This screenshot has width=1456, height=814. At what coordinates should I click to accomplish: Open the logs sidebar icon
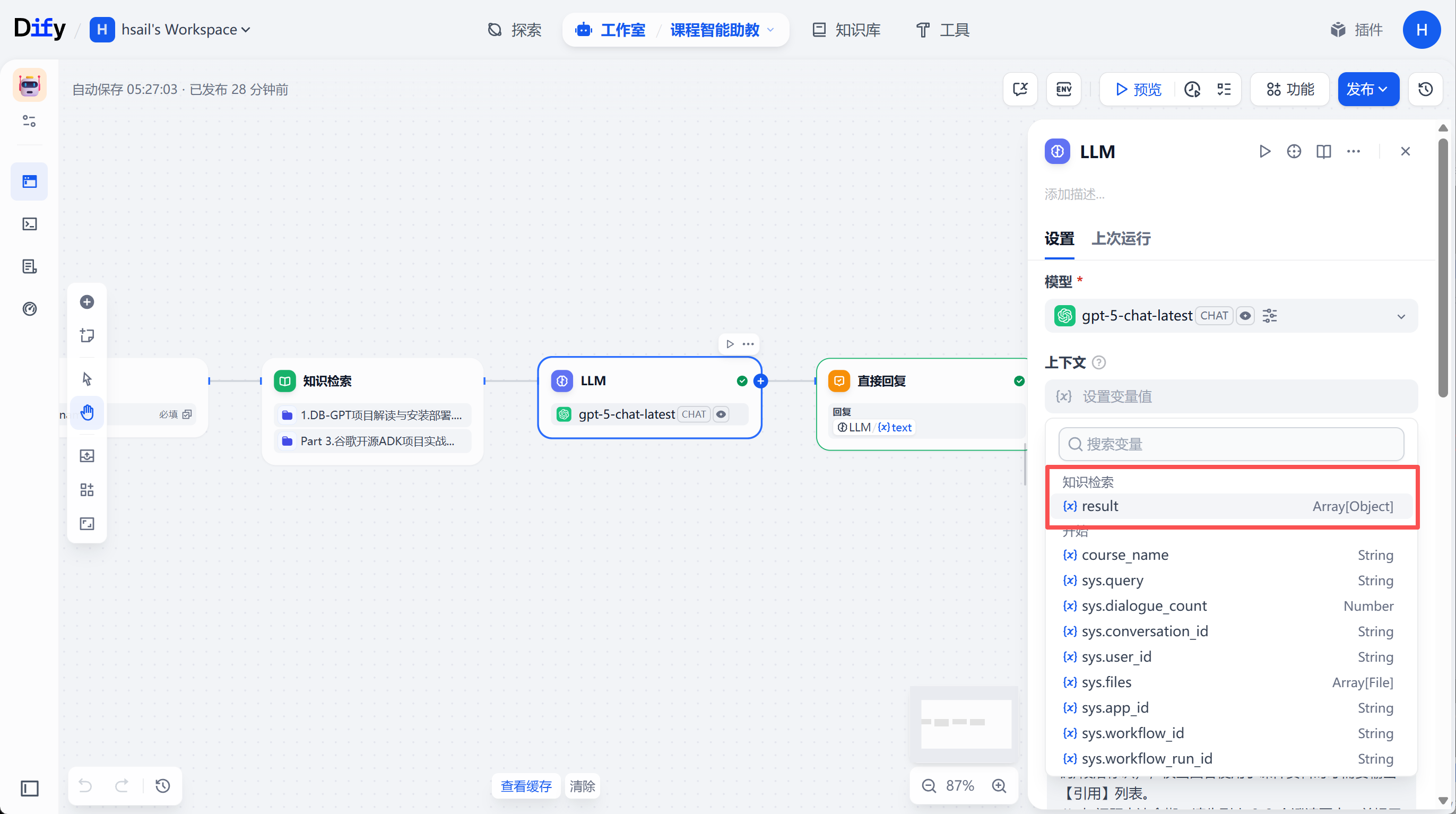(x=29, y=266)
